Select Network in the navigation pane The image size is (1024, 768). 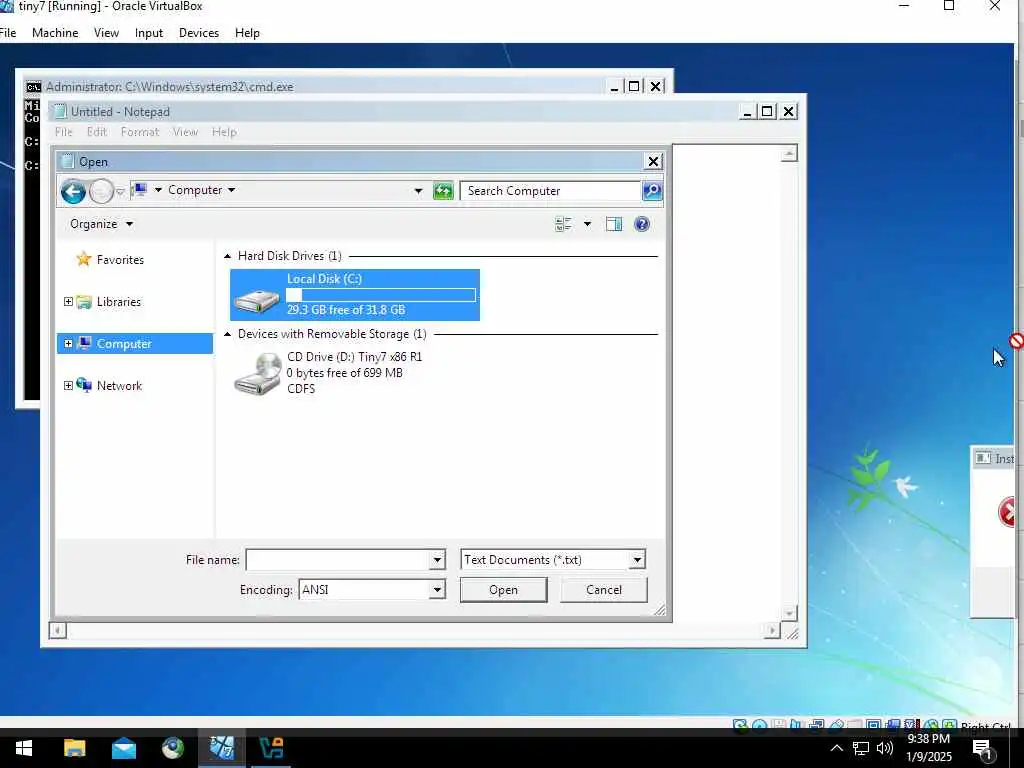point(119,386)
